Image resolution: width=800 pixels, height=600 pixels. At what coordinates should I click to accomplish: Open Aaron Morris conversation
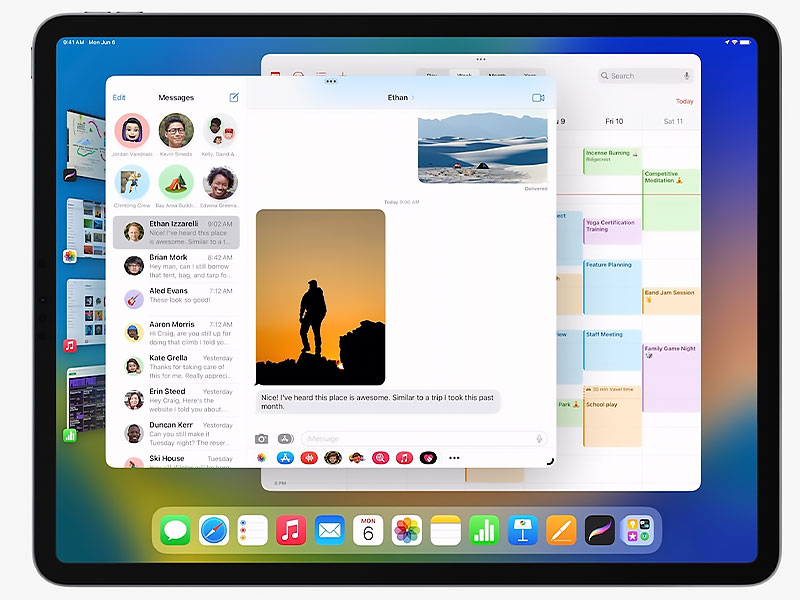(x=176, y=333)
